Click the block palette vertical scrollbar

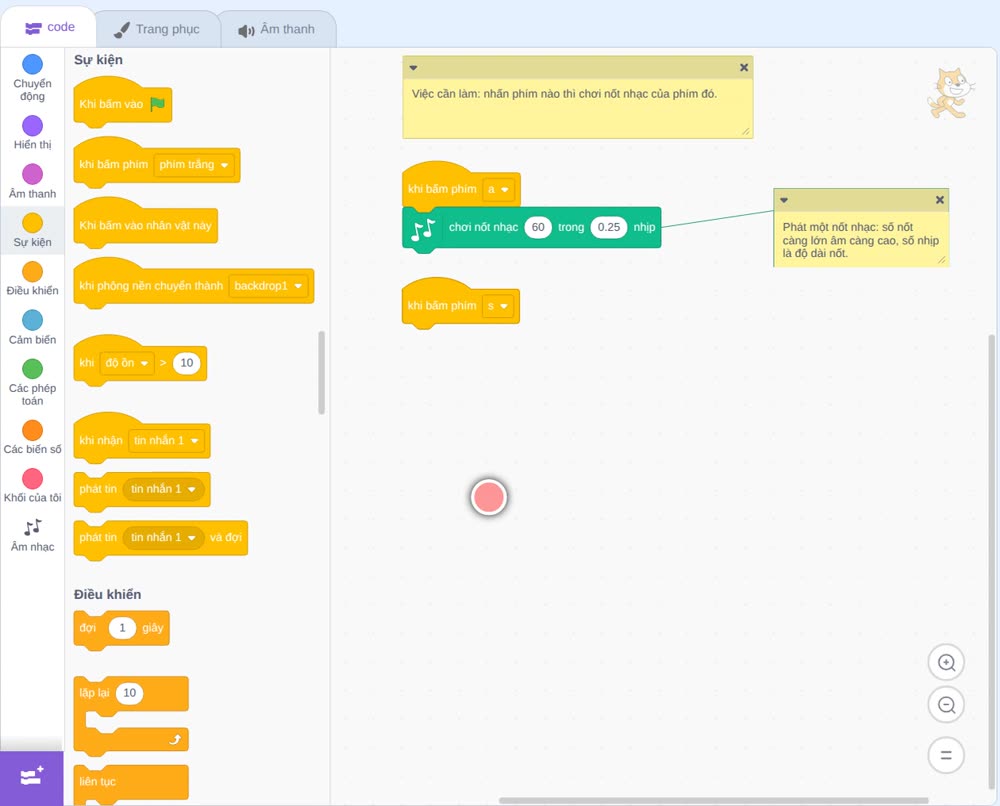[321, 372]
